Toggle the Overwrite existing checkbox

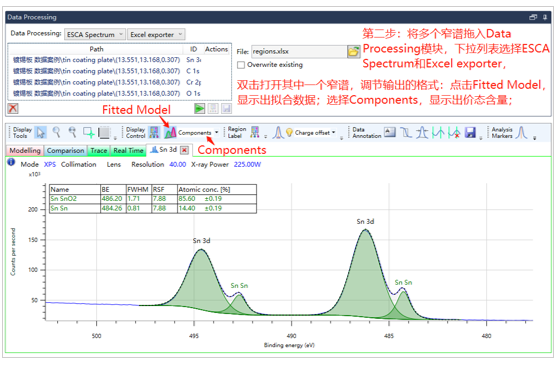point(241,65)
